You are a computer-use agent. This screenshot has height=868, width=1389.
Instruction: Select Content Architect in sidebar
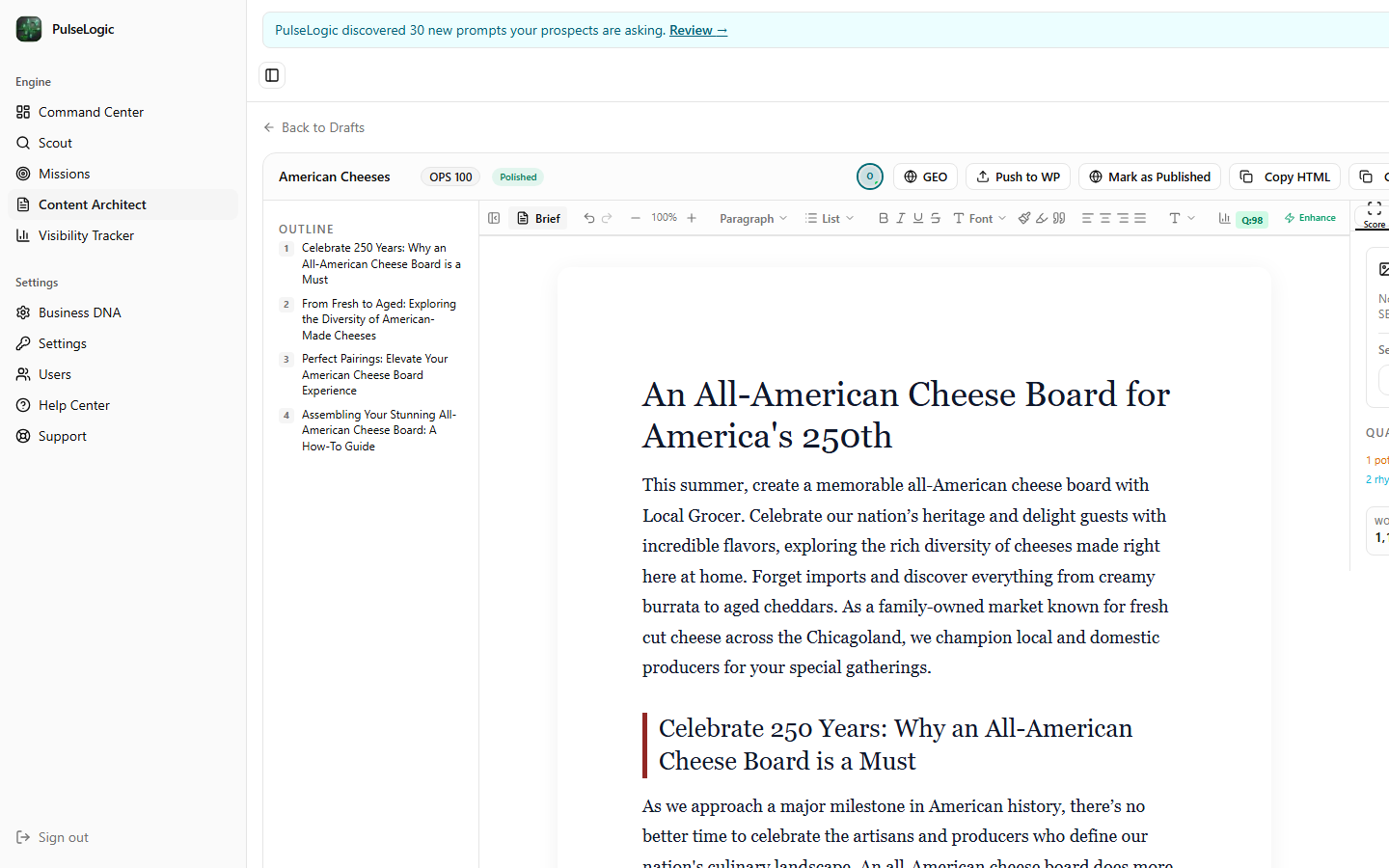[123, 204]
